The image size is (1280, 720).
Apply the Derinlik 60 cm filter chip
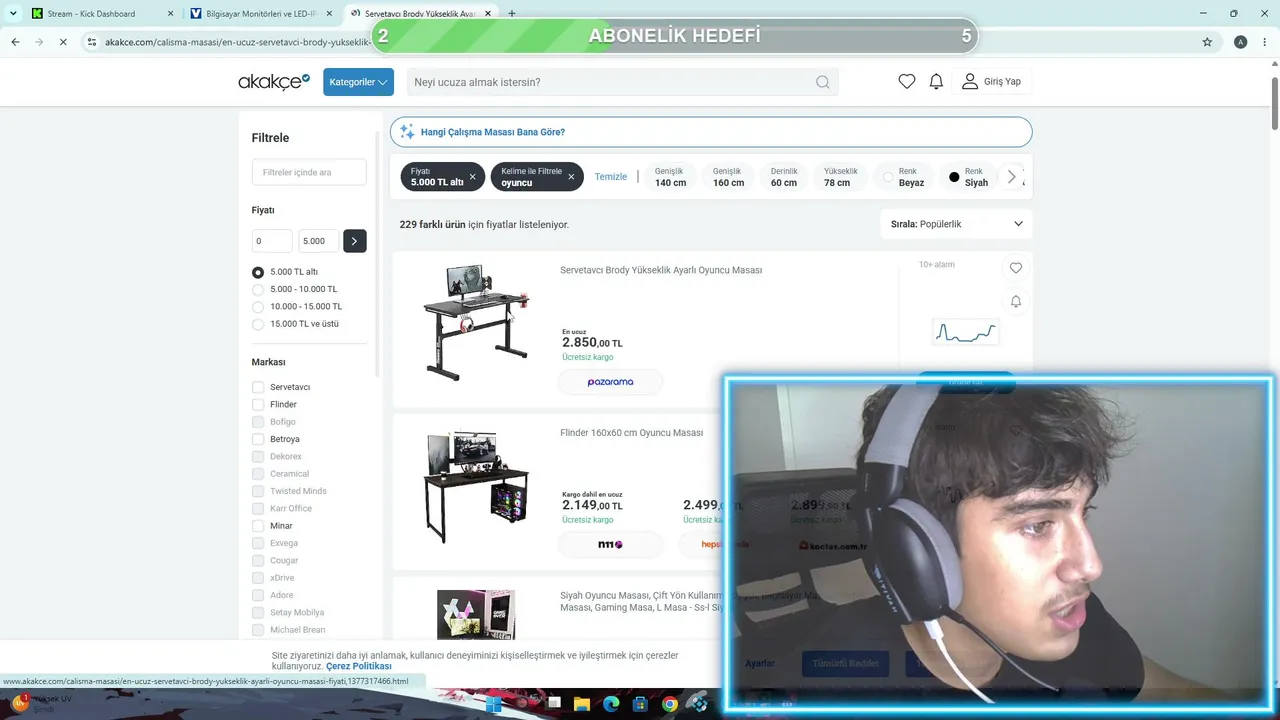pos(784,177)
